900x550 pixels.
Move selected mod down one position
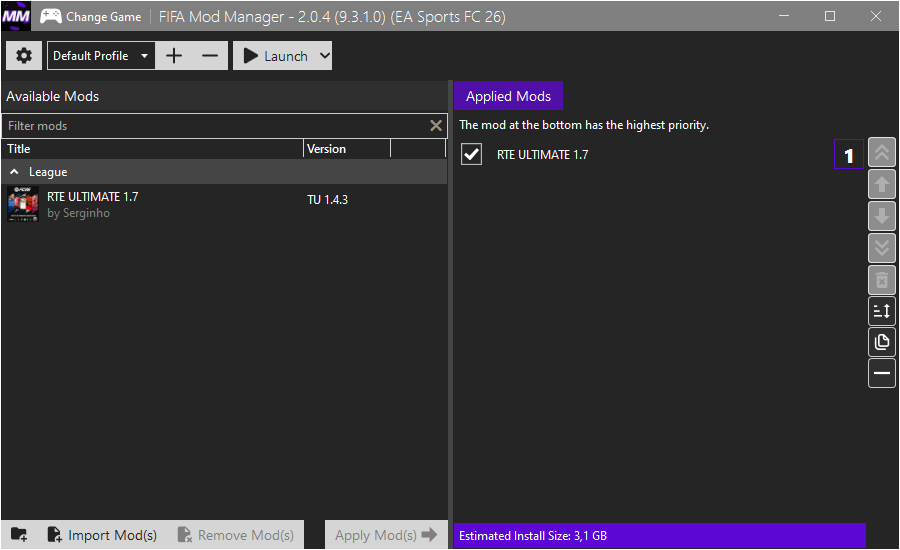tap(882, 217)
